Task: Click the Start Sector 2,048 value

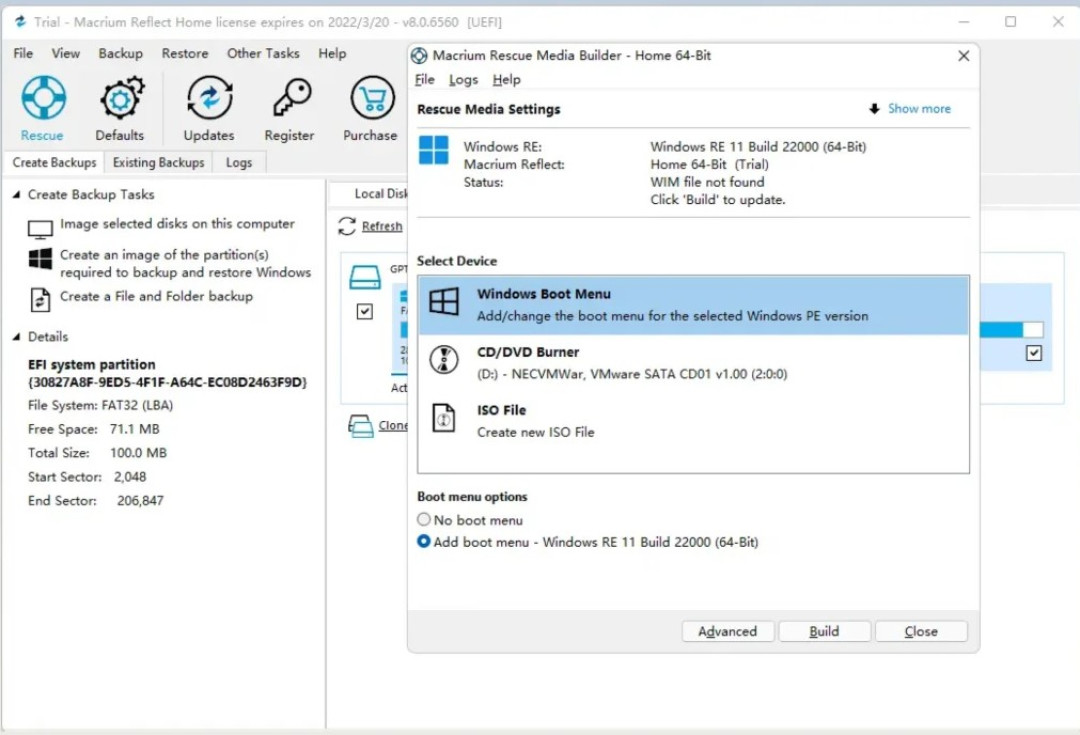Action: 130,477
